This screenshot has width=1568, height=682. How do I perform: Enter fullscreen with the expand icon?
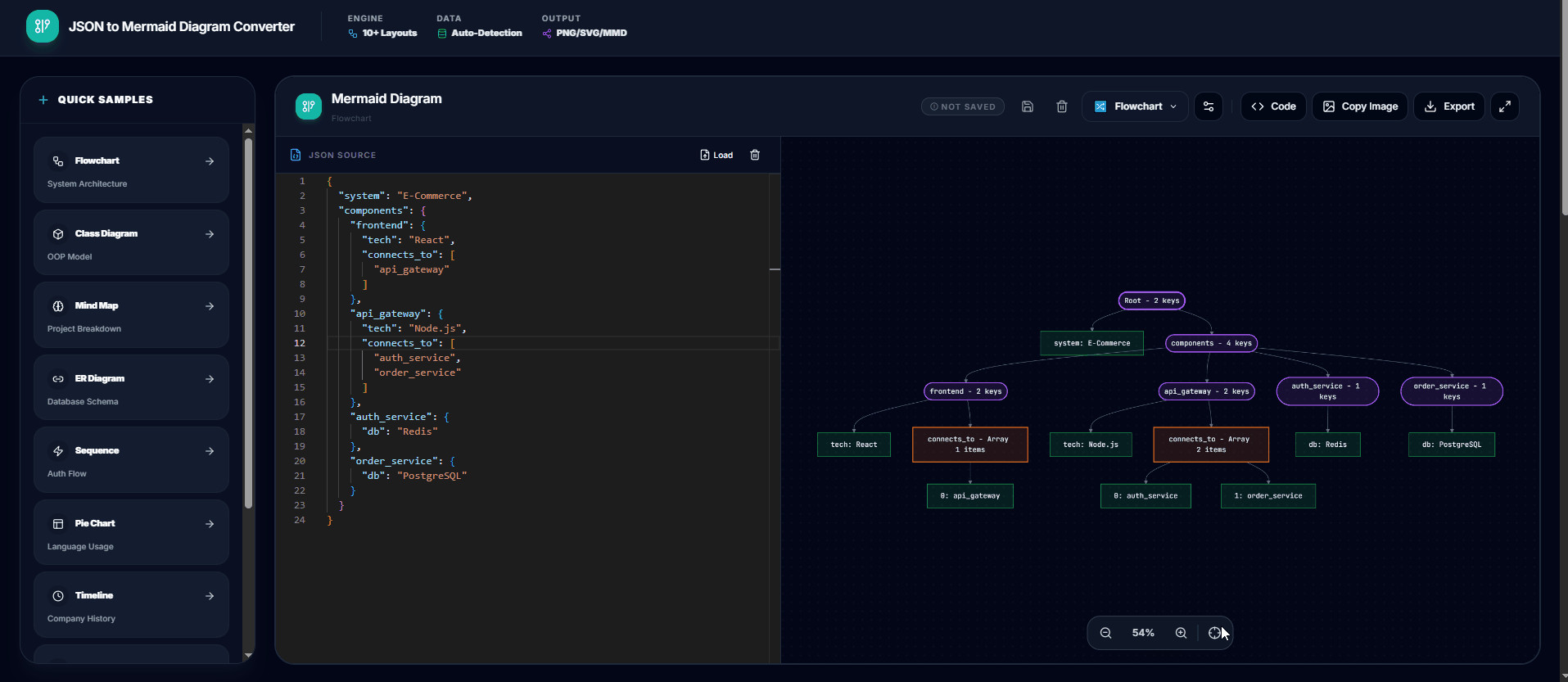point(1505,106)
